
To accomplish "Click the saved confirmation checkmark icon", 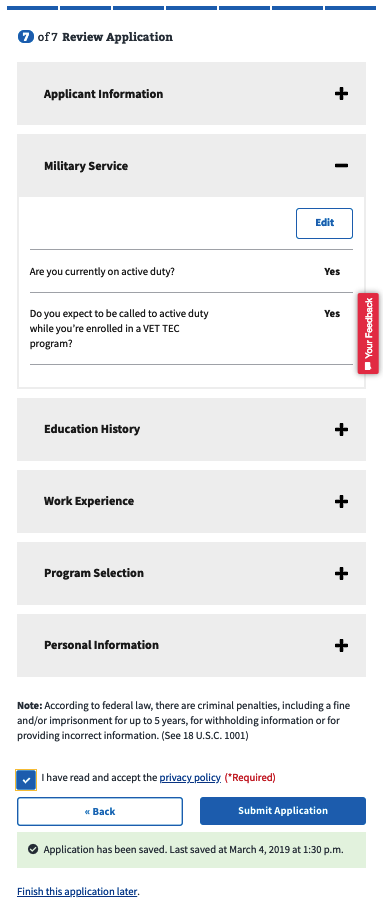I will coord(33,849).
